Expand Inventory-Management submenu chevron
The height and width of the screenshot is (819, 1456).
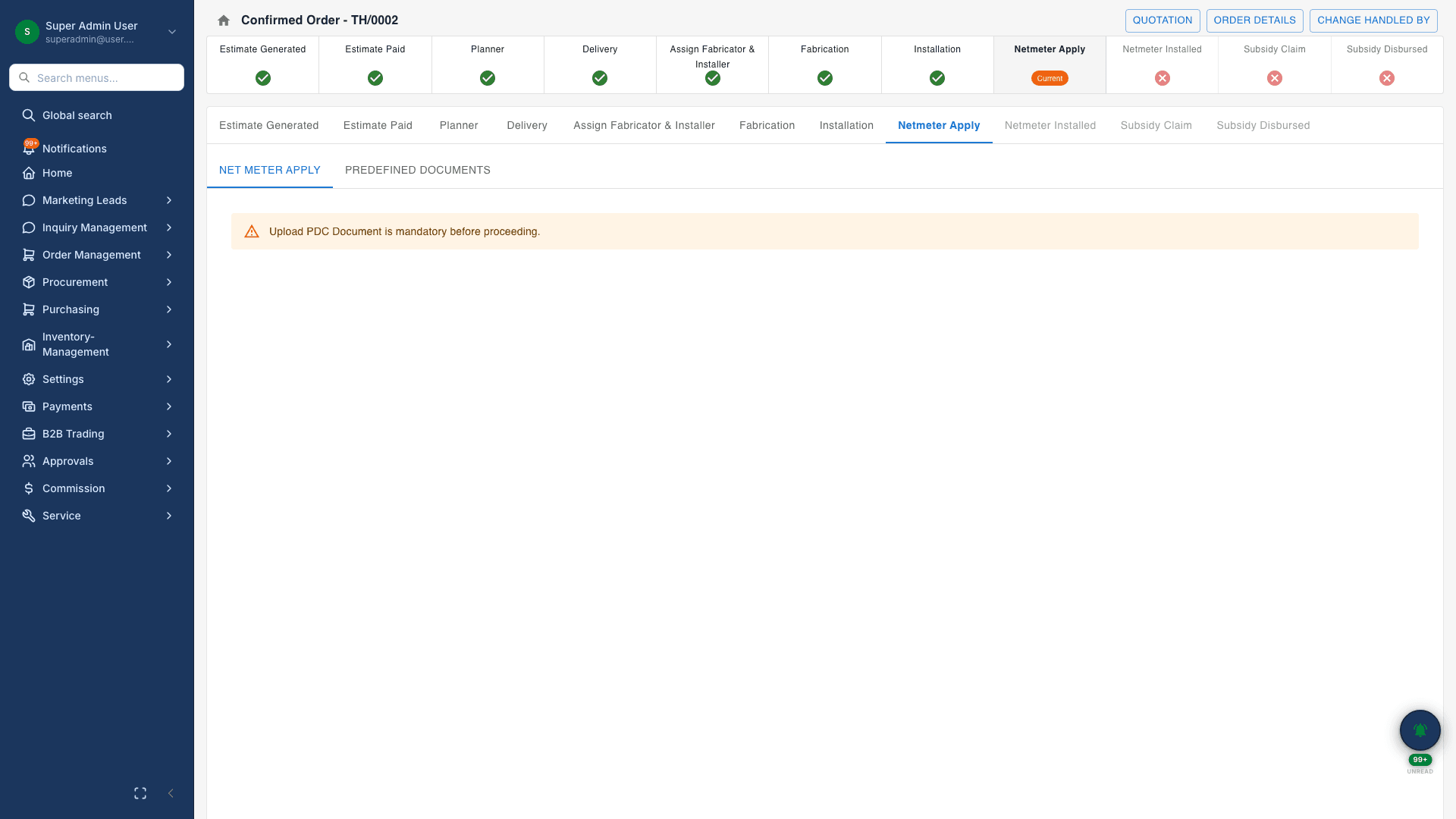tap(169, 344)
